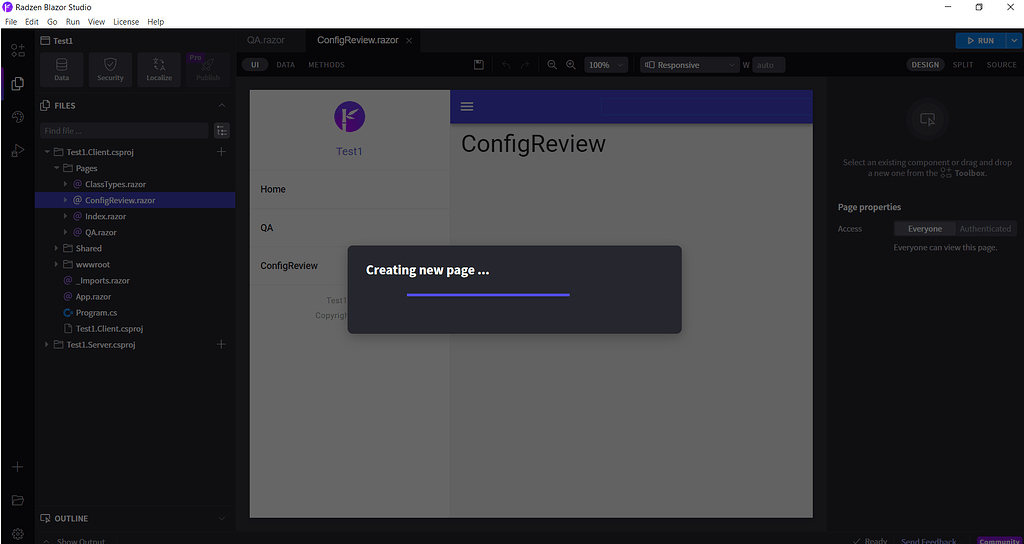Open the Publish rocket button
Image resolution: width=1024 pixels, height=544 pixels.
[208, 70]
